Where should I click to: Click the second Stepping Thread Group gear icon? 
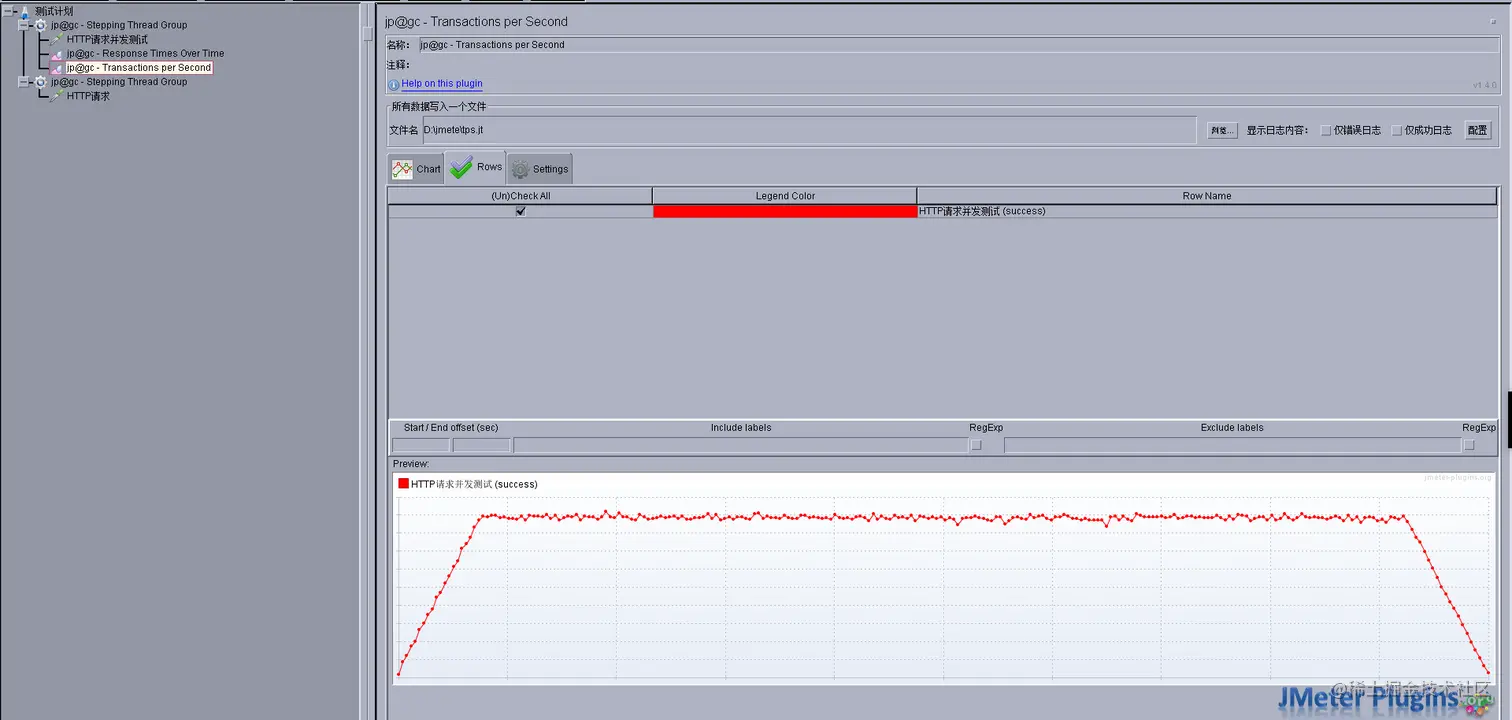[x=41, y=82]
